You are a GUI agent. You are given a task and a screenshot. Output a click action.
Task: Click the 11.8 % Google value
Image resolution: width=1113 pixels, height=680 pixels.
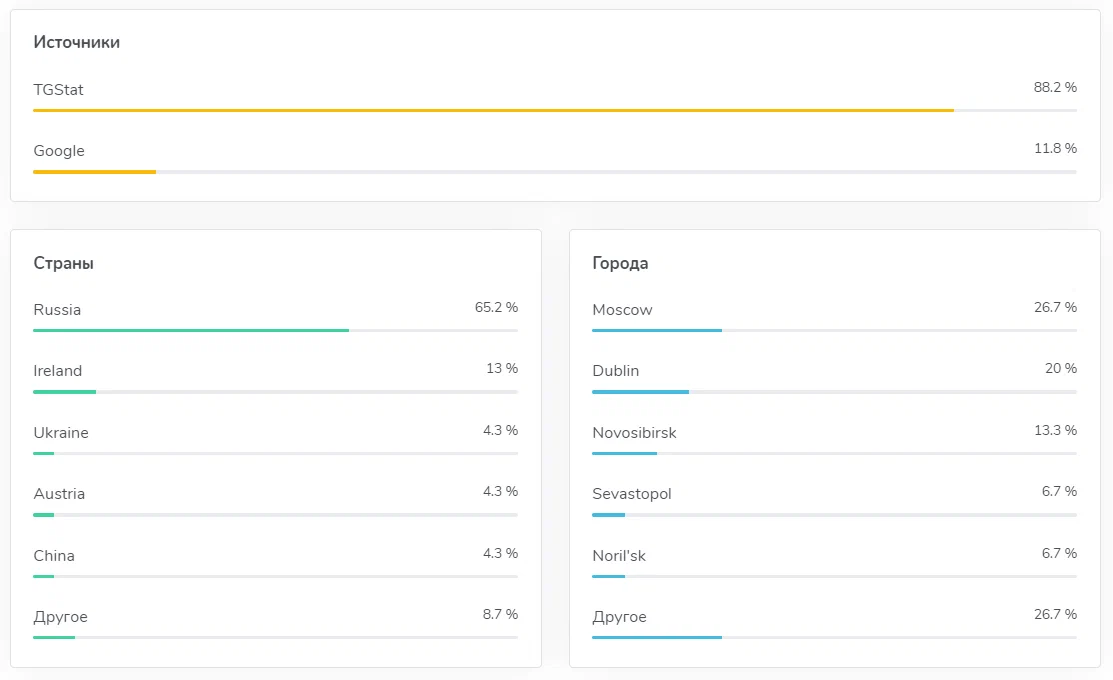(x=1055, y=148)
